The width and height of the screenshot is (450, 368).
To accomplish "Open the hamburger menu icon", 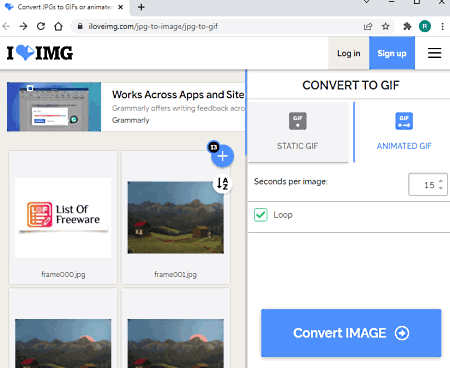I will tap(434, 53).
